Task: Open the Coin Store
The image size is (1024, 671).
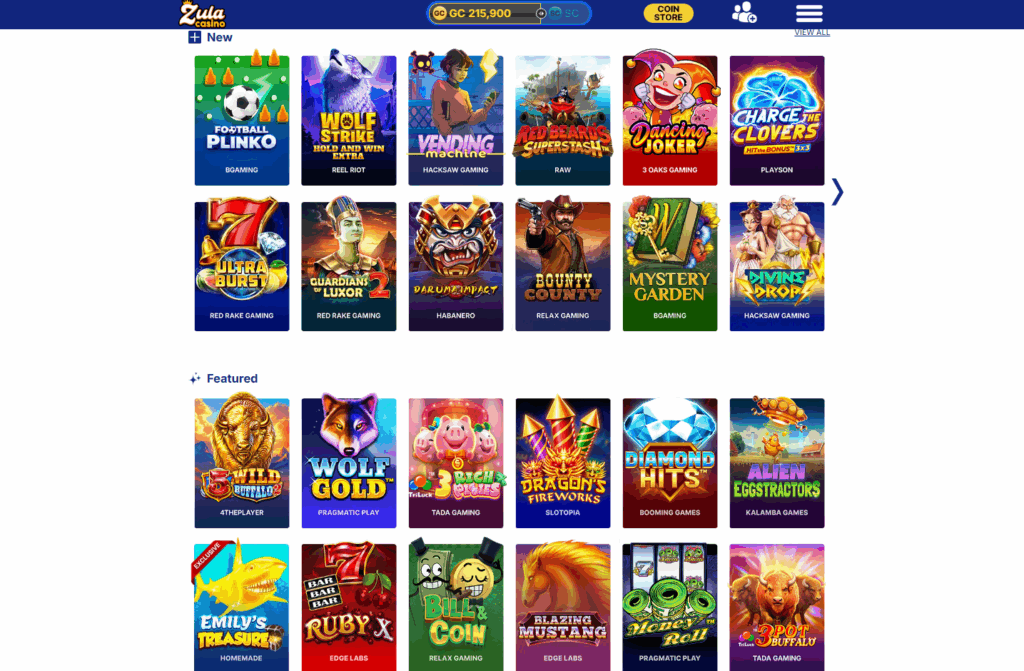Action: 668,13
